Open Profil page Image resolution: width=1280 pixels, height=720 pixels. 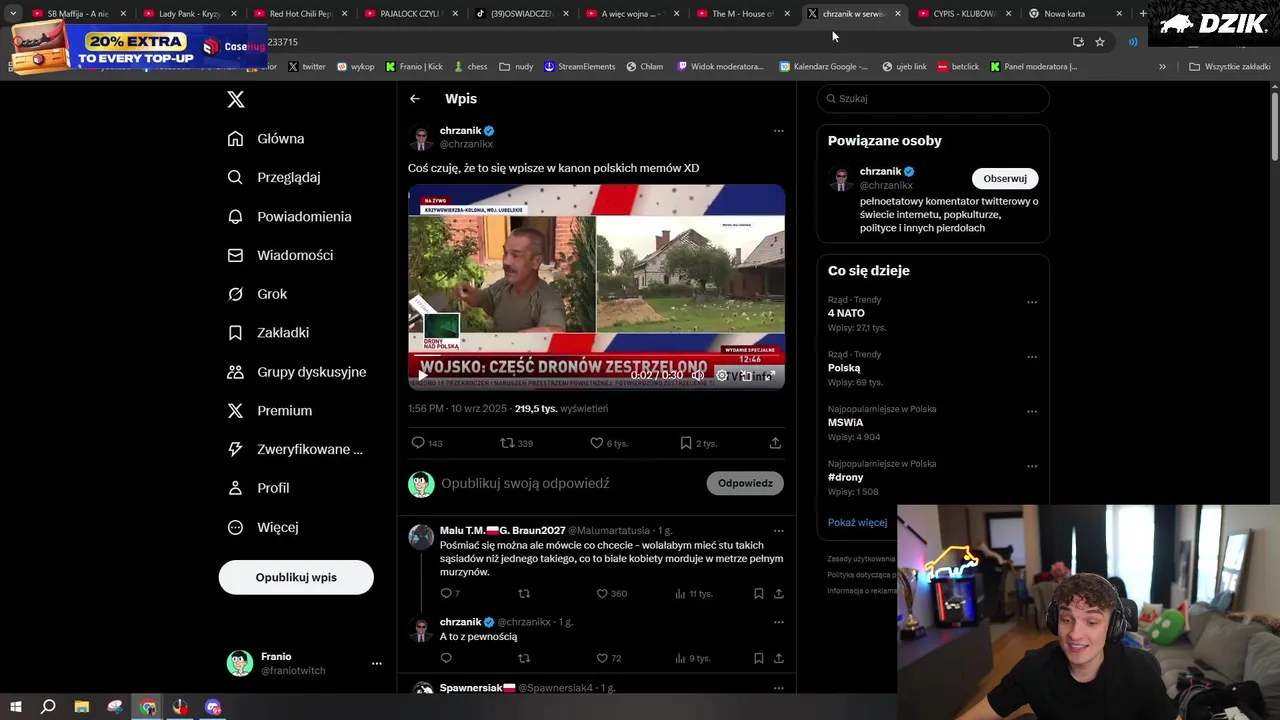coord(258,488)
